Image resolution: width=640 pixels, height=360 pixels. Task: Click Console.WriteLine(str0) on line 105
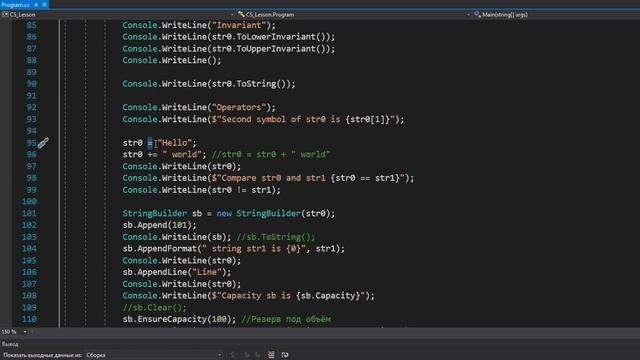[182, 260]
